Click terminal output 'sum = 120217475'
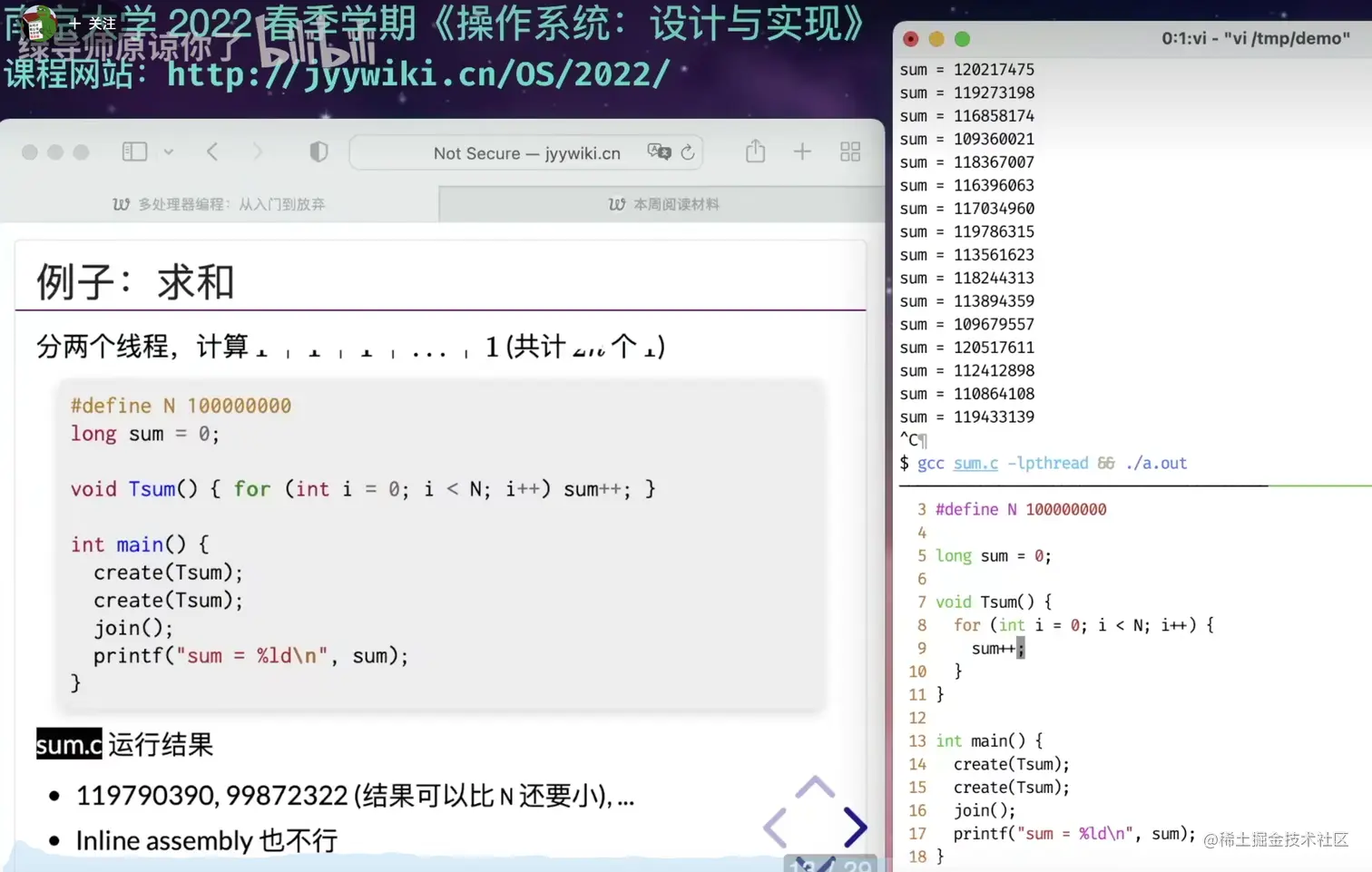The image size is (1372, 872). (x=967, y=70)
